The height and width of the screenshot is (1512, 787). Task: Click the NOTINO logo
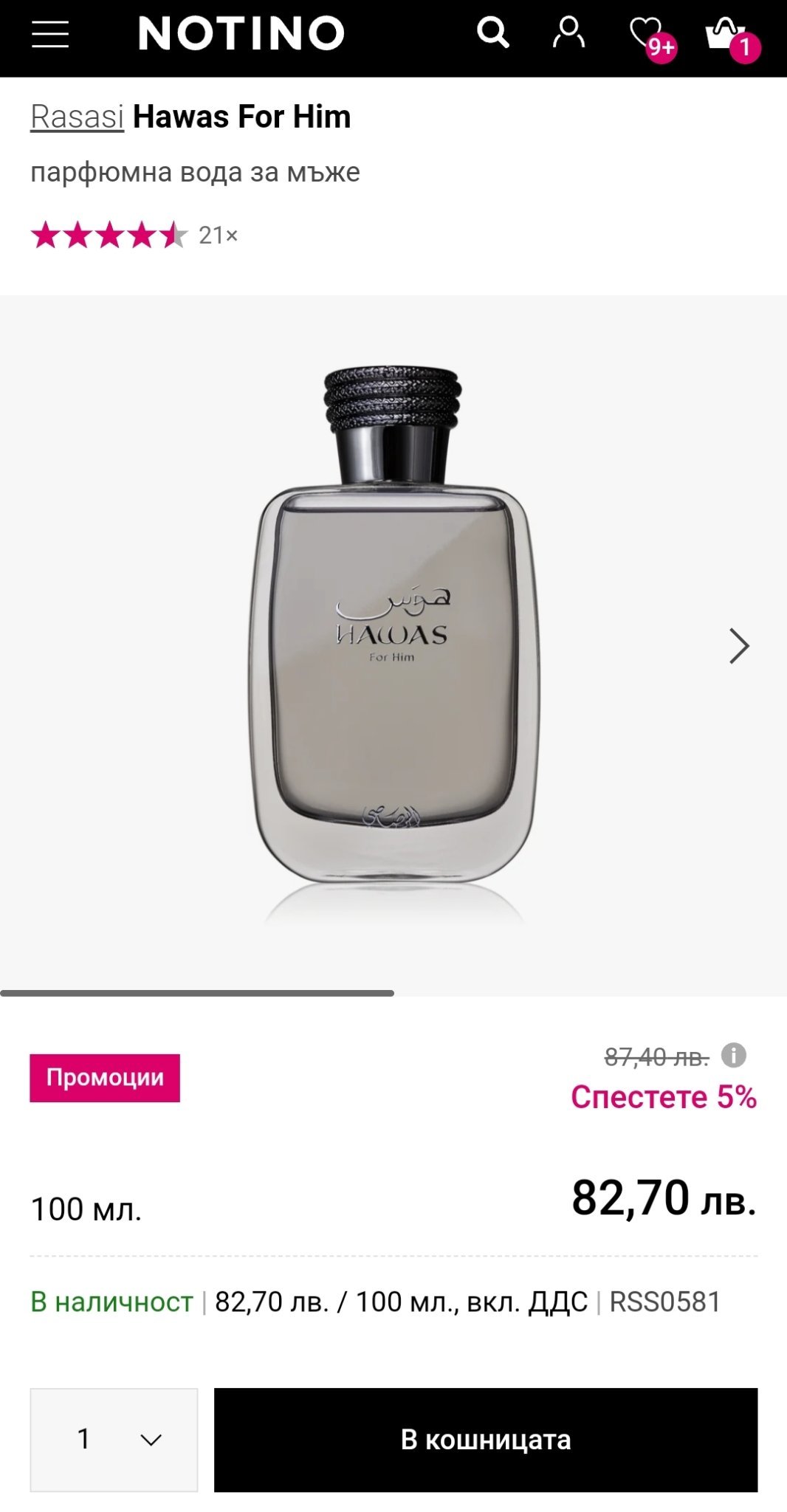click(241, 34)
